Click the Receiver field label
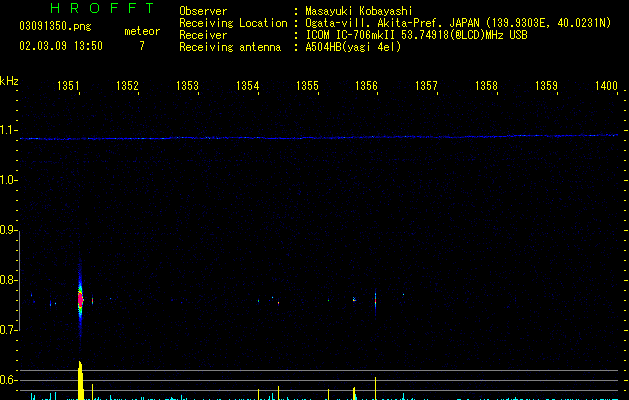This screenshot has height=400, width=629. (203, 35)
